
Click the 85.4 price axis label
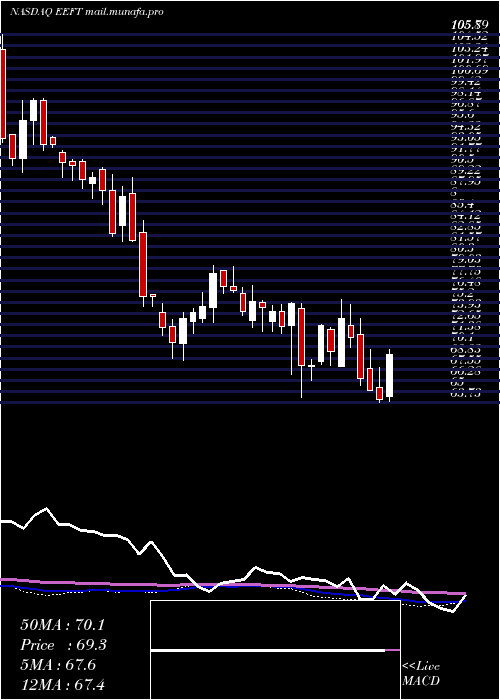click(x=462, y=205)
